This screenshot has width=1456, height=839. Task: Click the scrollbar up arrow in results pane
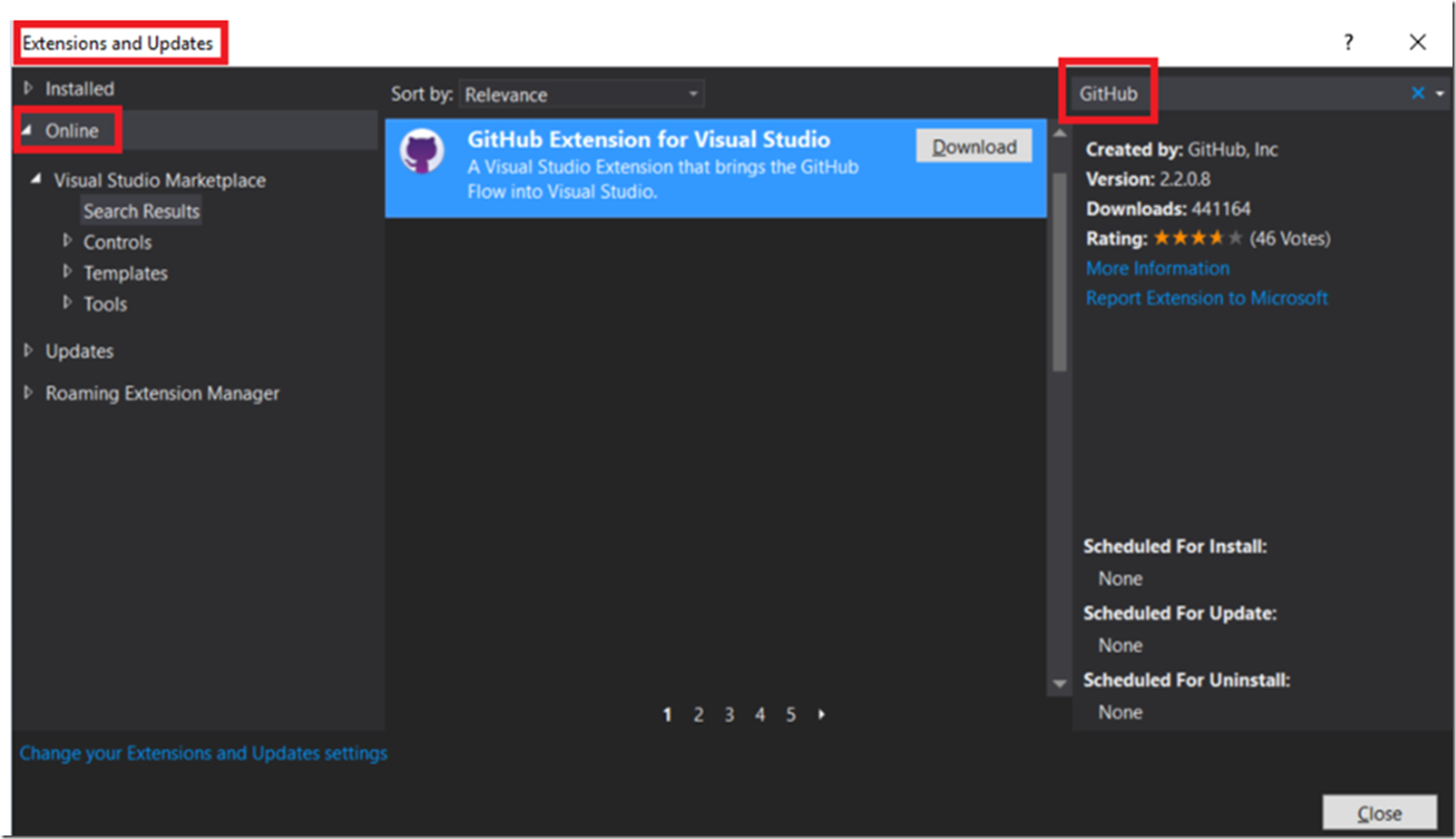pyautogui.click(x=1060, y=132)
